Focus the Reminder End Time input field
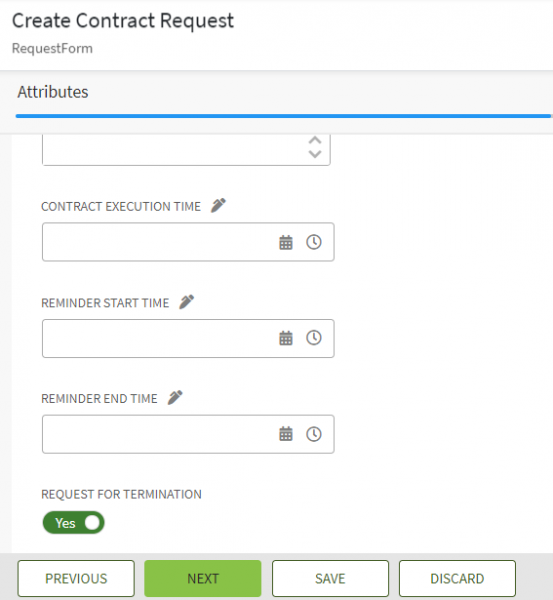 click(188, 434)
